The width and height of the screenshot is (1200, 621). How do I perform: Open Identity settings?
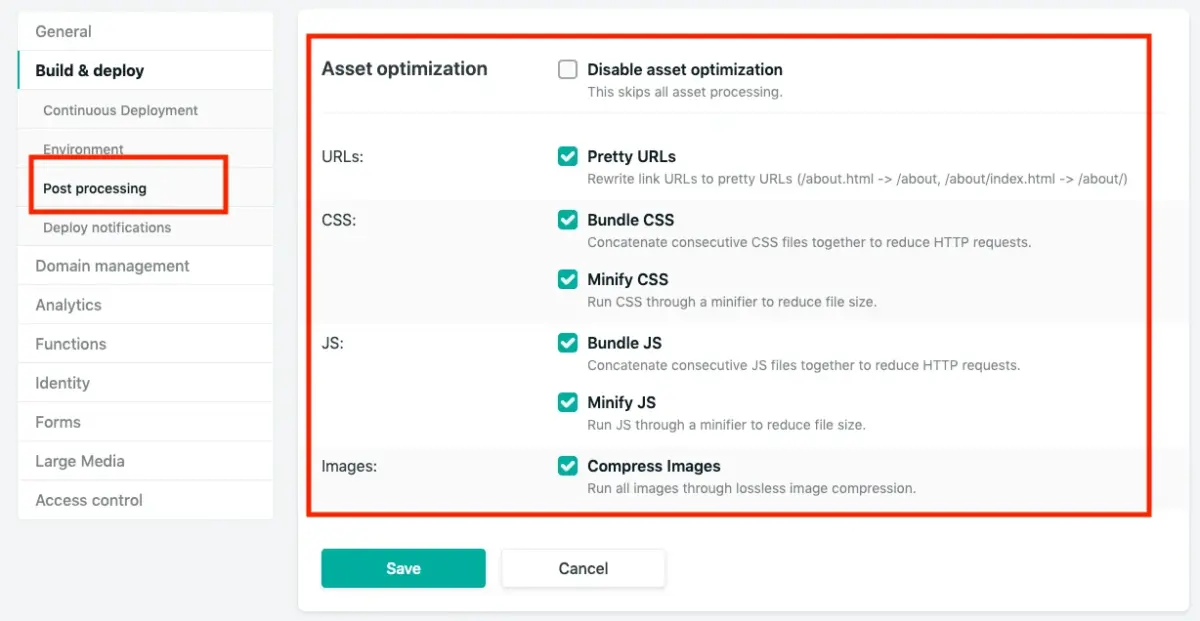pos(62,383)
